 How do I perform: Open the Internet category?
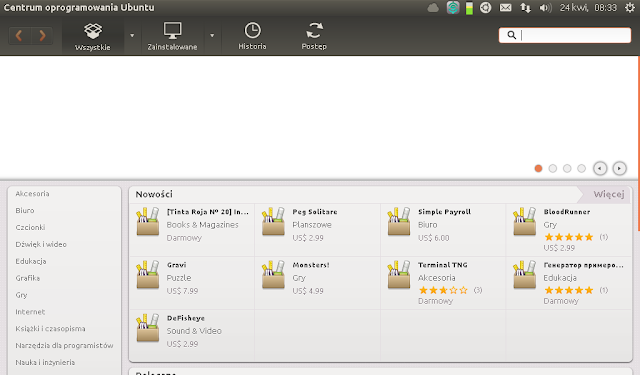click(x=30, y=312)
